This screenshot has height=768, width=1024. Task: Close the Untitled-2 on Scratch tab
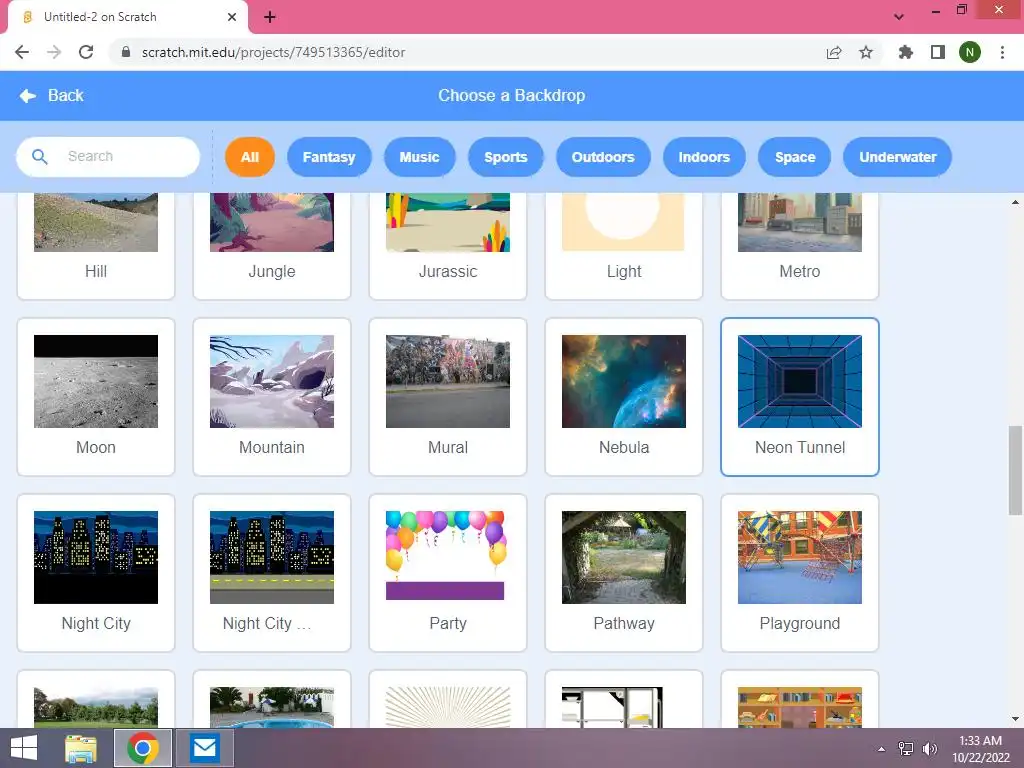[232, 17]
